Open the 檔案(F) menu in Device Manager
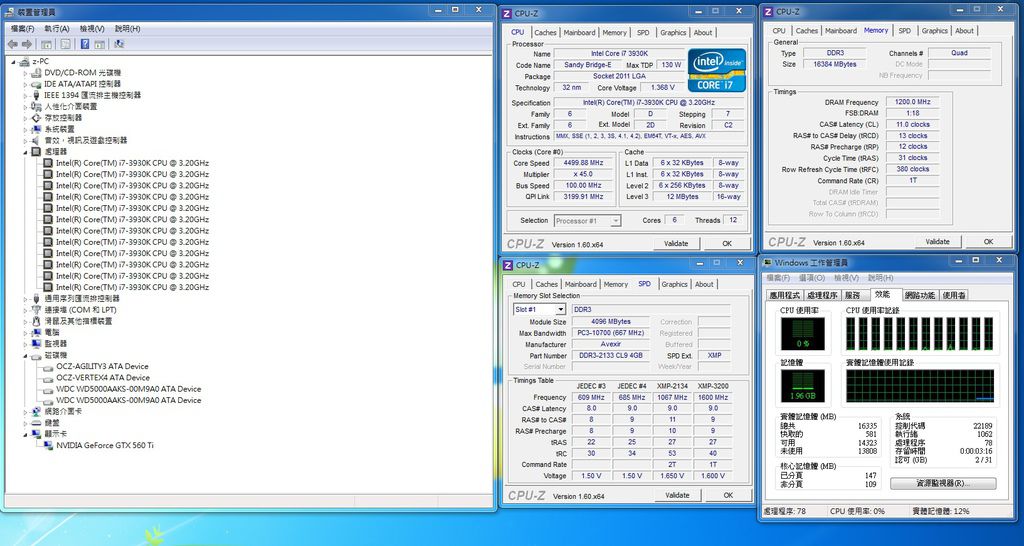Screen dimensions: 1024x546 pyautogui.click(x=23, y=29)
